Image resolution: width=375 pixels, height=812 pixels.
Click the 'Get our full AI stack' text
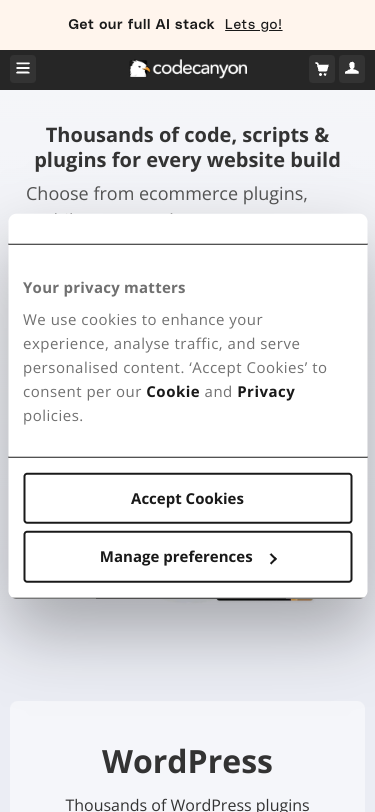click(141, 24)
